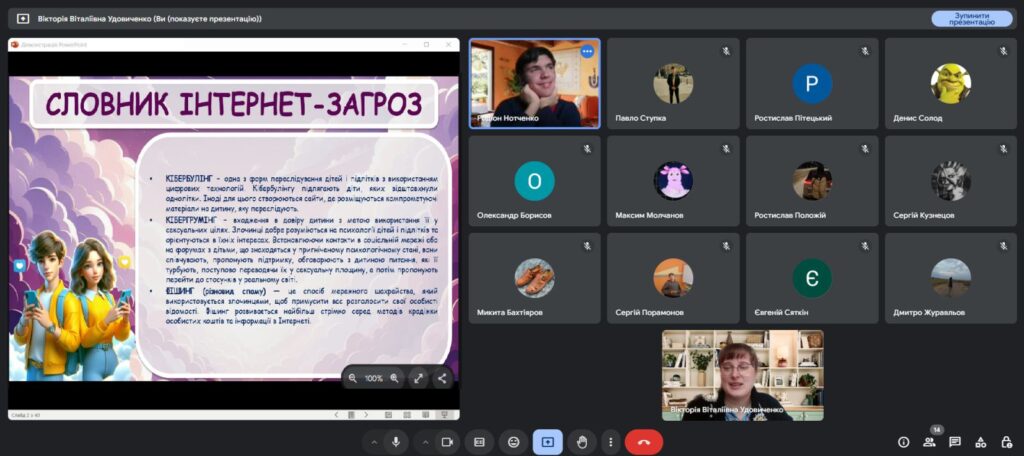Click the highlighted present screen icon

click(548, 441)
